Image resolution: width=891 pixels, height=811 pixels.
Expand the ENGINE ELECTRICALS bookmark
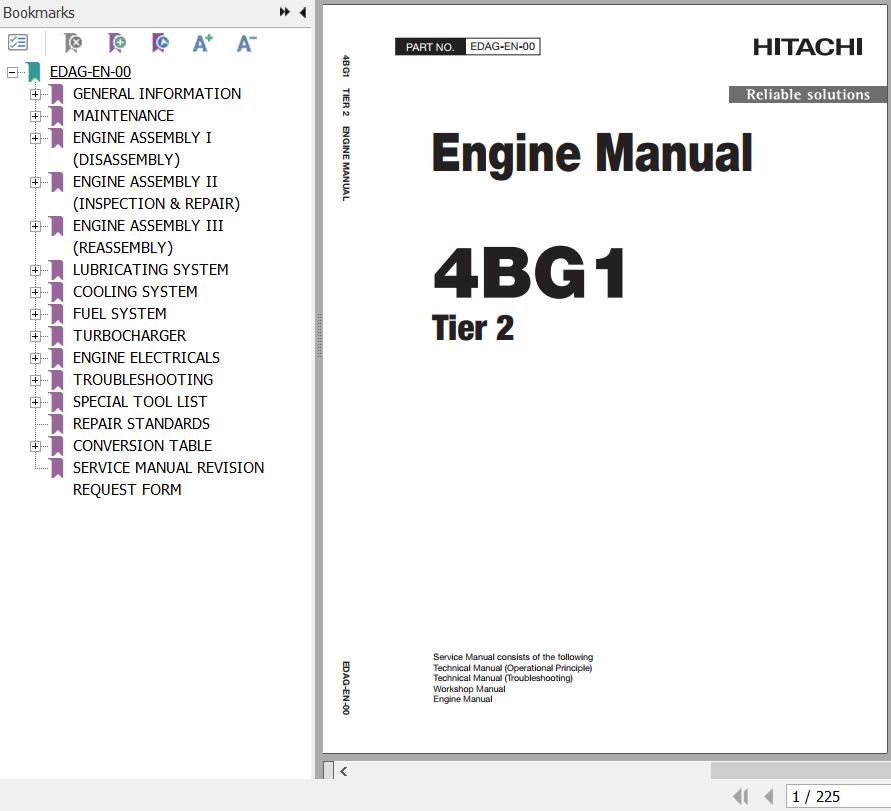(35, 358)
